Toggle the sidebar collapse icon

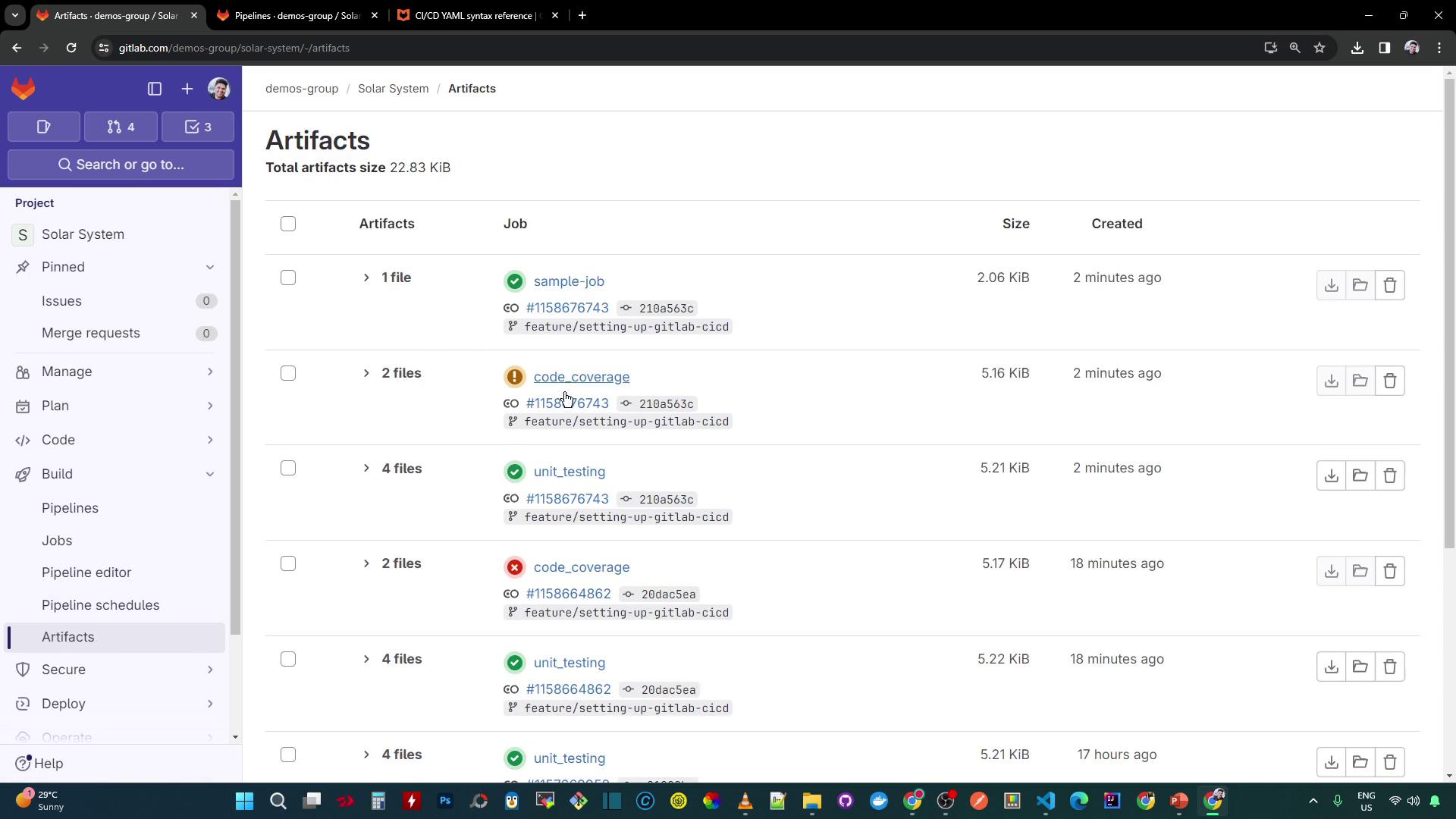(155, 89)
